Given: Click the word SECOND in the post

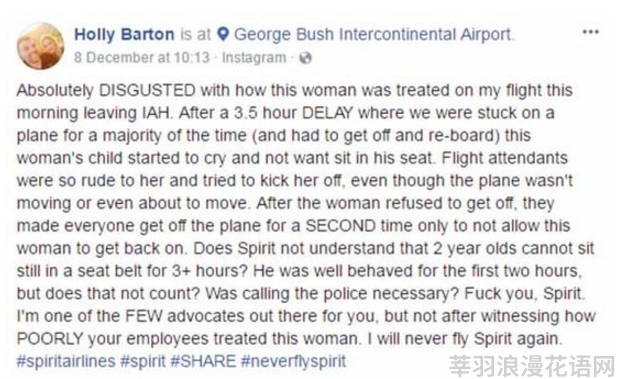Looking at the screenshot, I should tap(340, 225).
